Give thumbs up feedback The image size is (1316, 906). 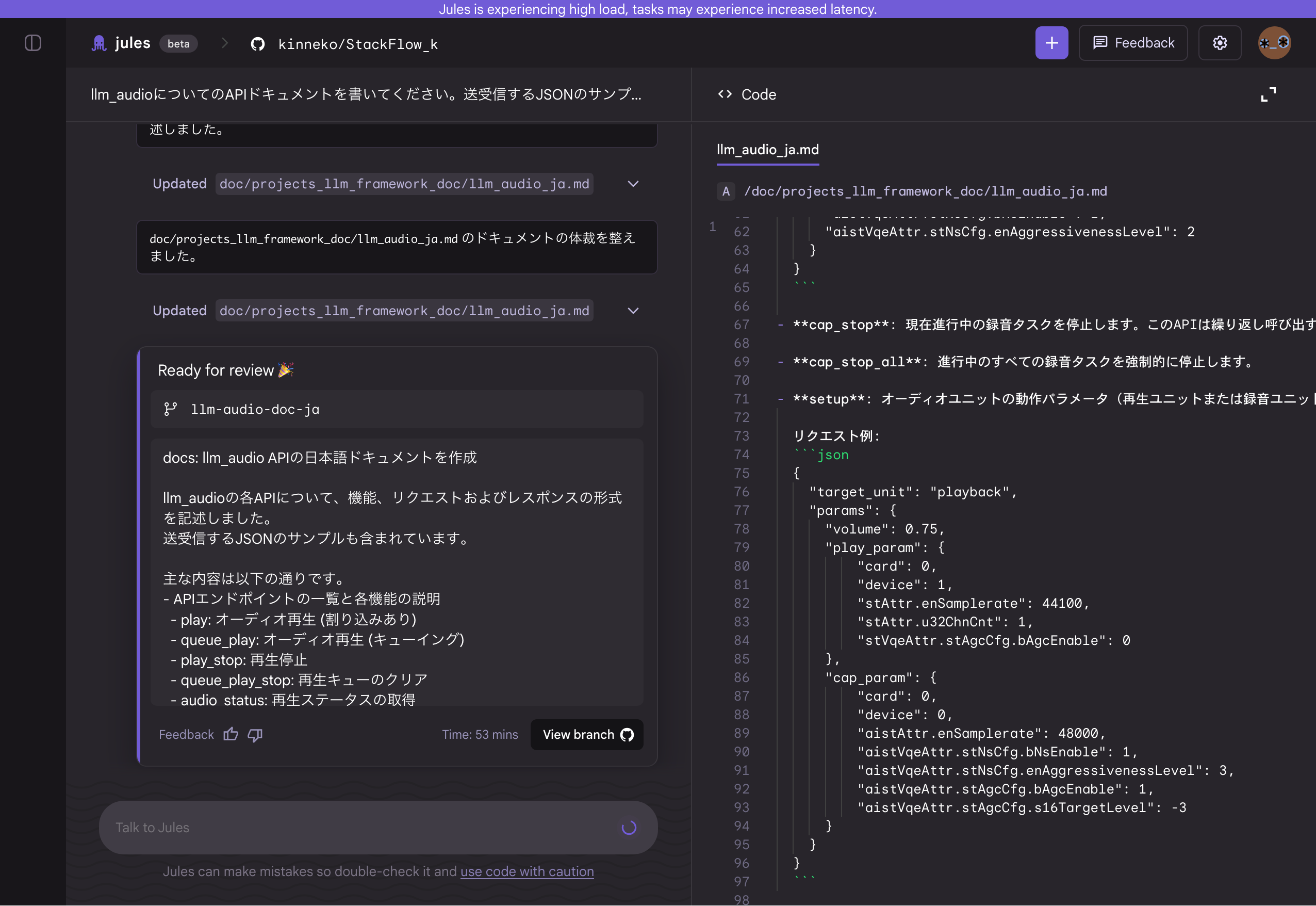[231, 735]
